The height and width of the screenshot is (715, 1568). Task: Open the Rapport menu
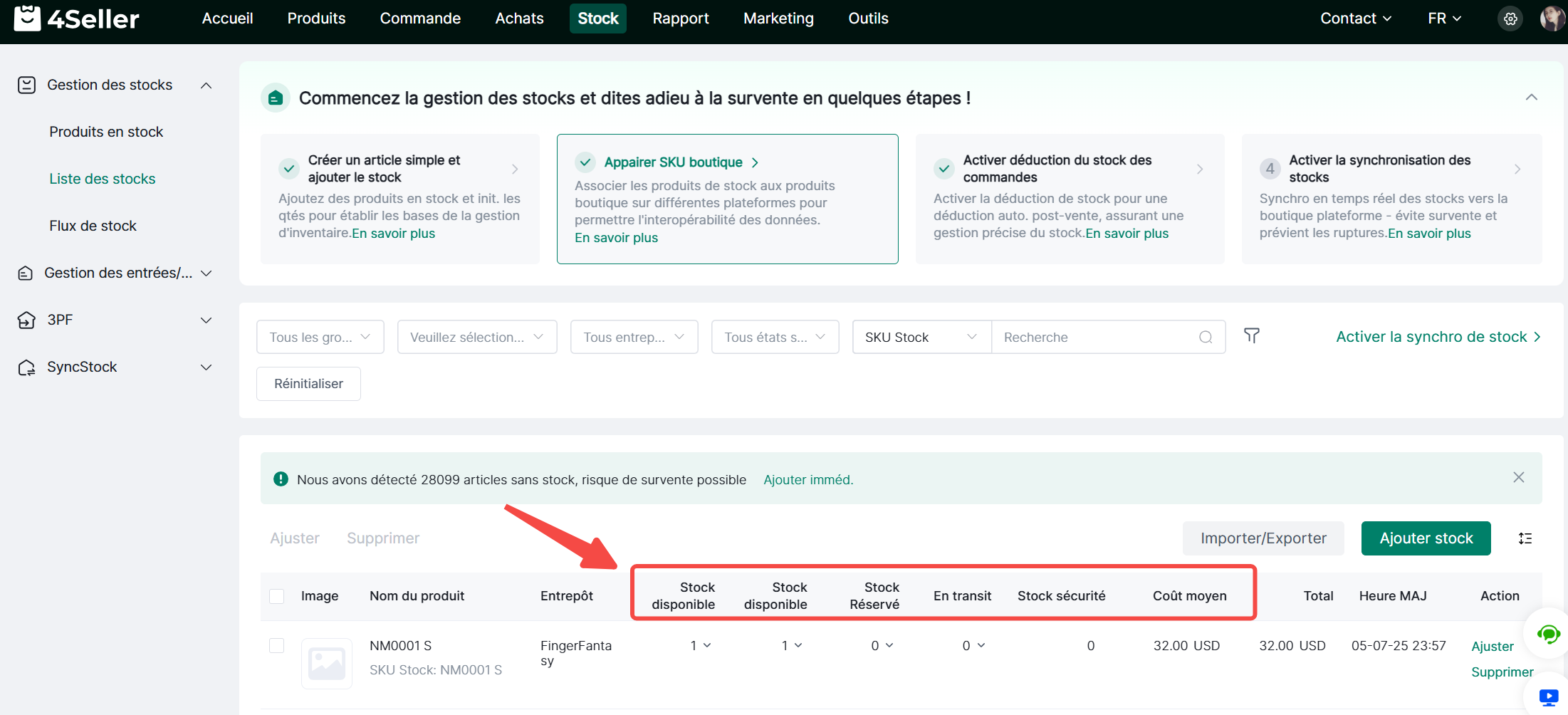click(680, 19)
